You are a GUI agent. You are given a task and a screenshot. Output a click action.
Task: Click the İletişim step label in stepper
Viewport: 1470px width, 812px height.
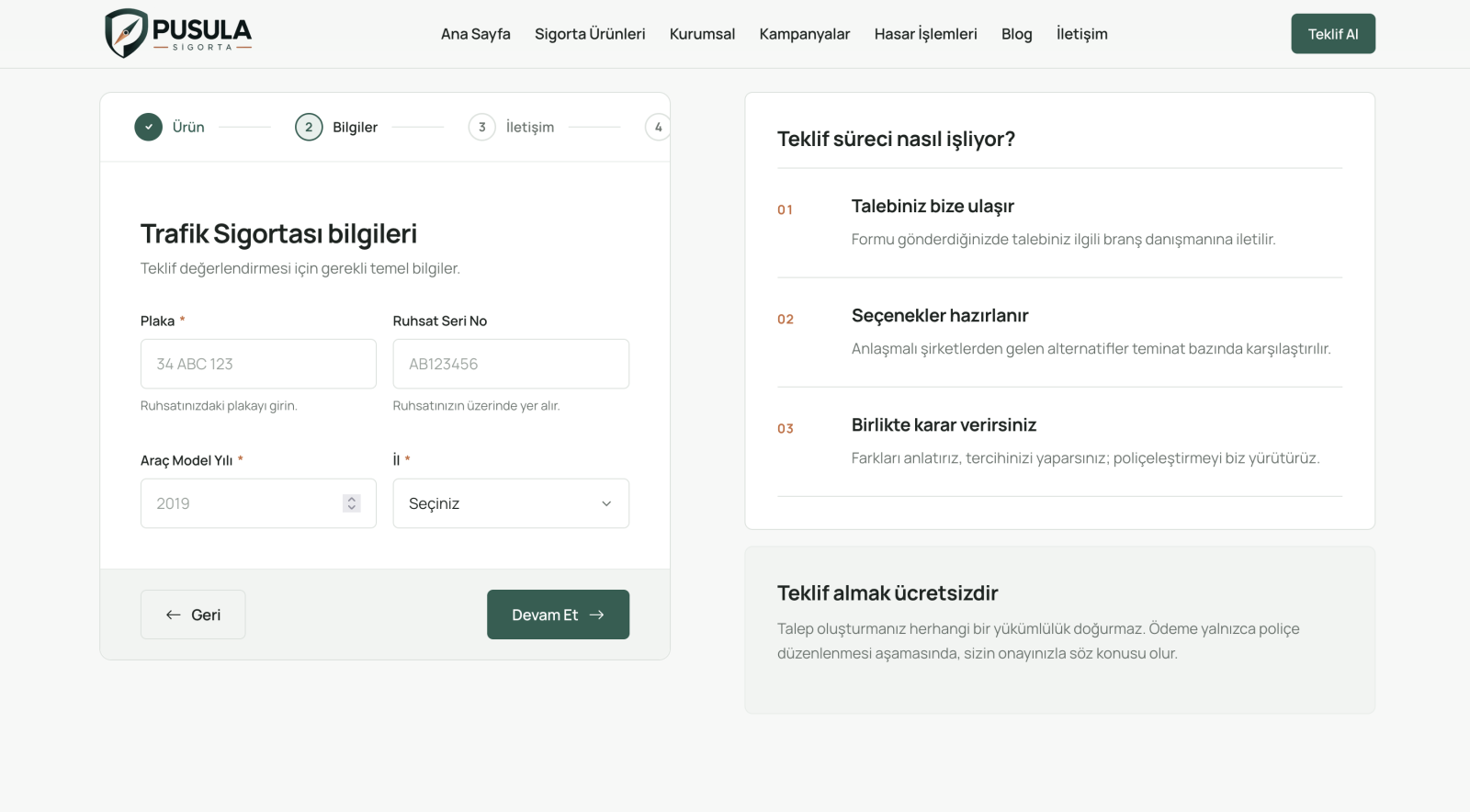pyautogui.click(x=530, y=127)
